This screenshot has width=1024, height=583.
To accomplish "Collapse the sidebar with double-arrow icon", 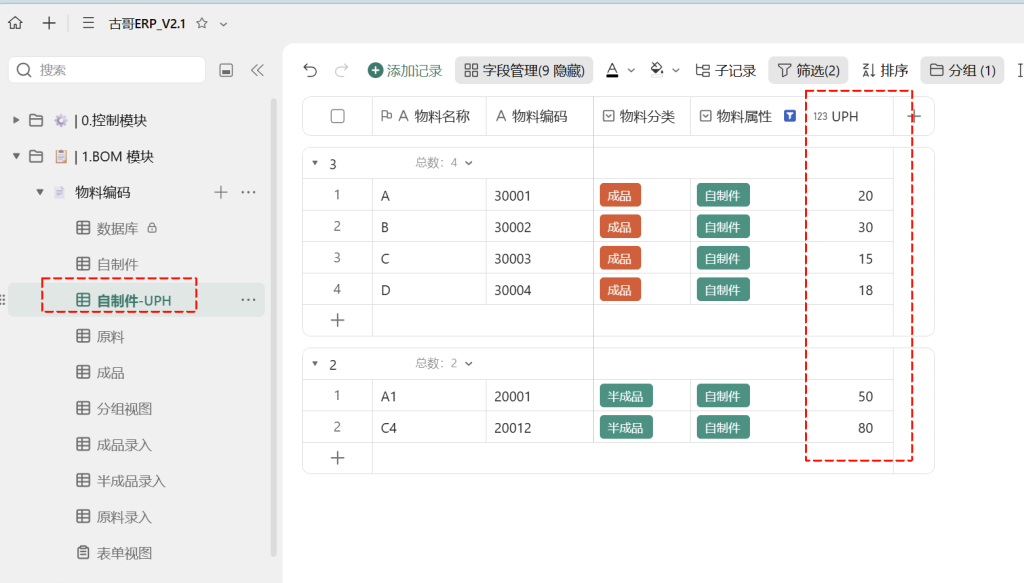I will (x=257, y=70).
